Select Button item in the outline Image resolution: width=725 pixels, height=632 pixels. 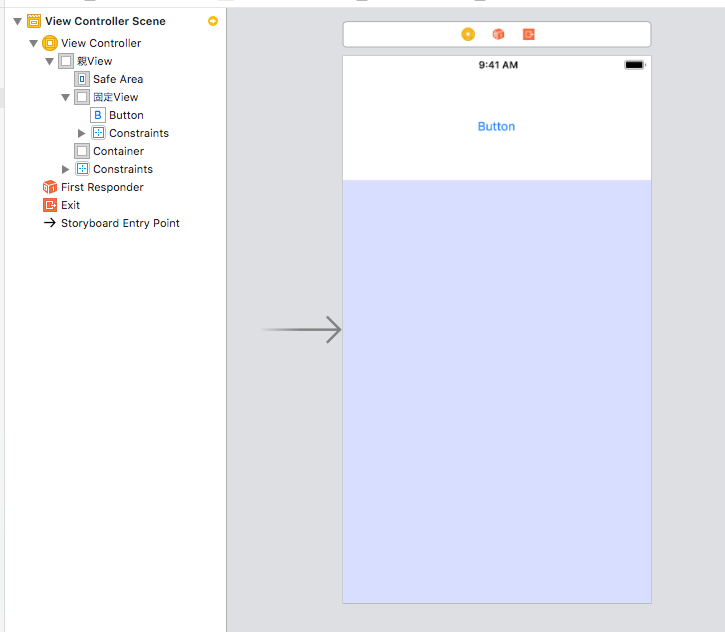[x=126, y=115]
